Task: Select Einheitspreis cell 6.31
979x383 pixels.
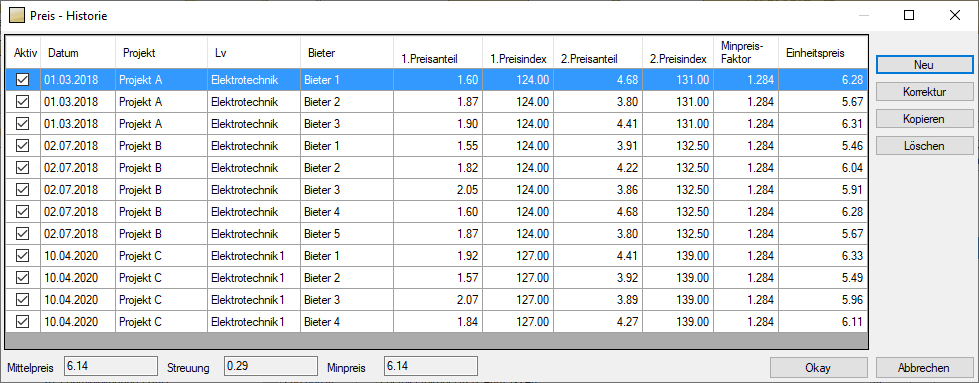Action: coord(822,124)
